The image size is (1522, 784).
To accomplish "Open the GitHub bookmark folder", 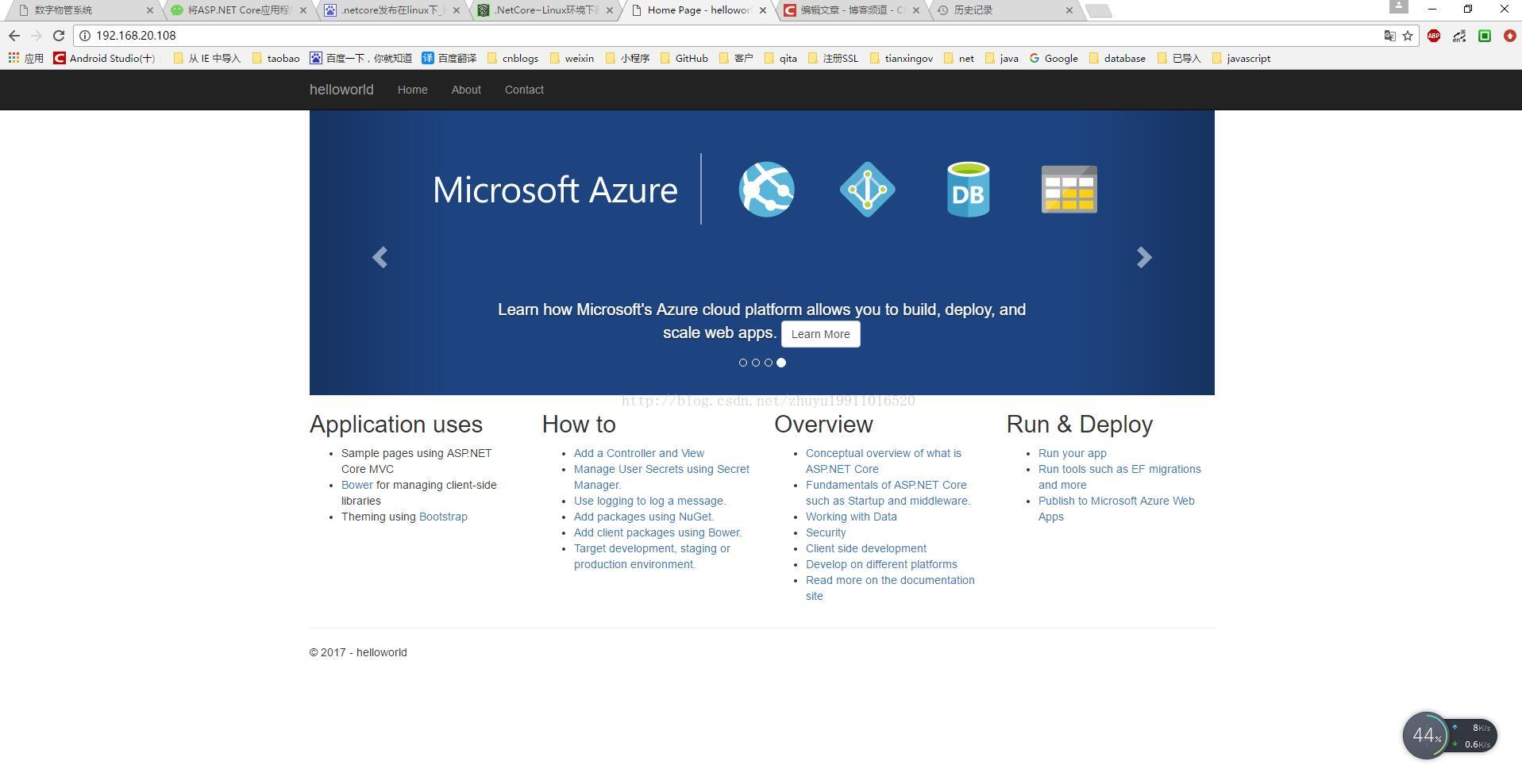I will pos(684,58).
